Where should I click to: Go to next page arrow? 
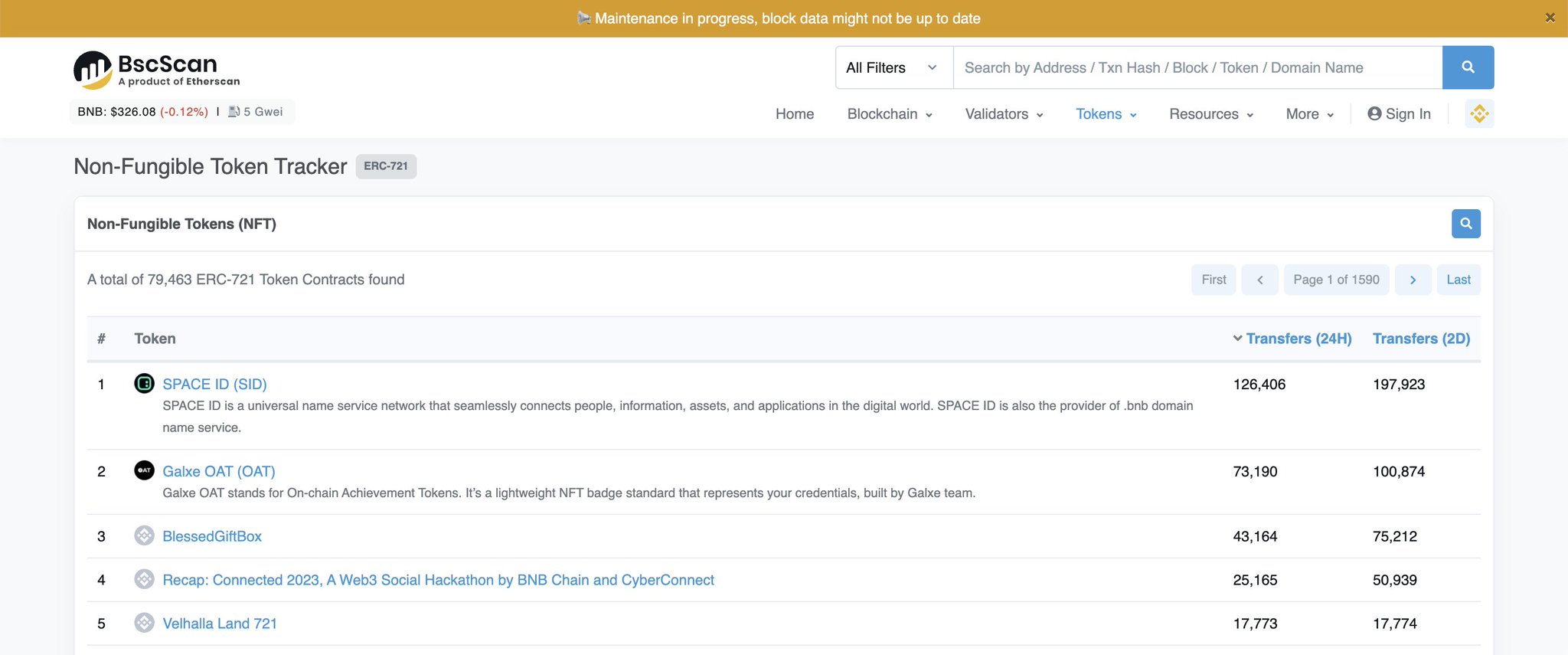click(1413, 280)
